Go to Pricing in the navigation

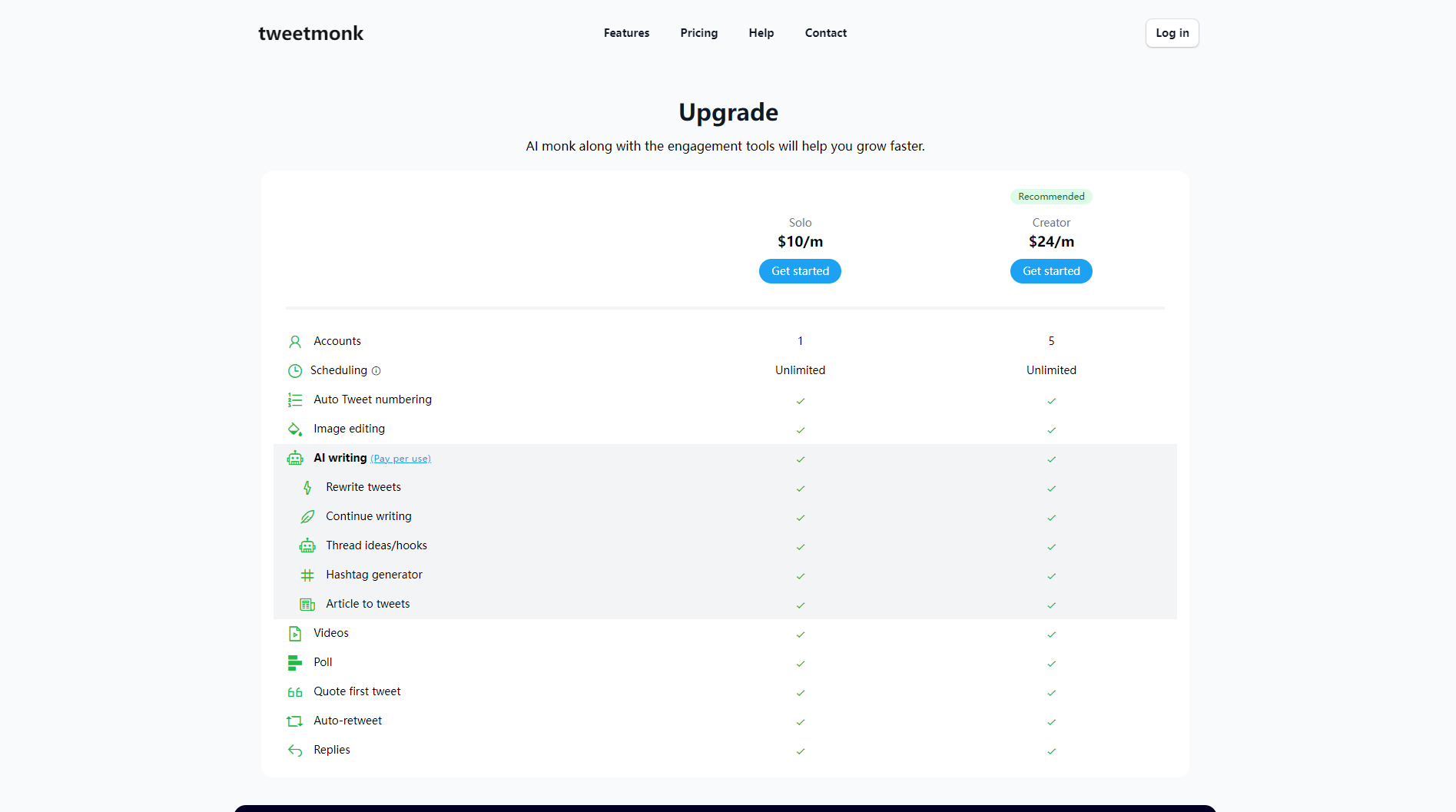pos(698,33)
